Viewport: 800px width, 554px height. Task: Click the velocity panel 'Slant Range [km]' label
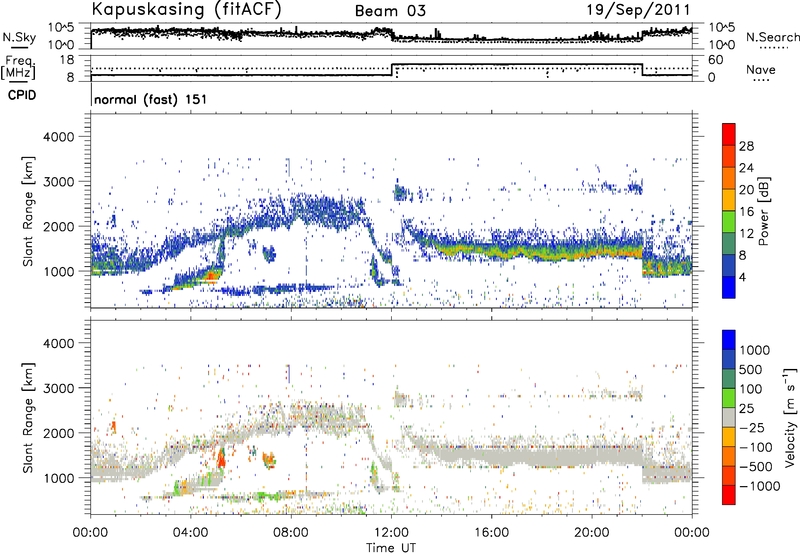pyautogui.click(x=28, y=417)
